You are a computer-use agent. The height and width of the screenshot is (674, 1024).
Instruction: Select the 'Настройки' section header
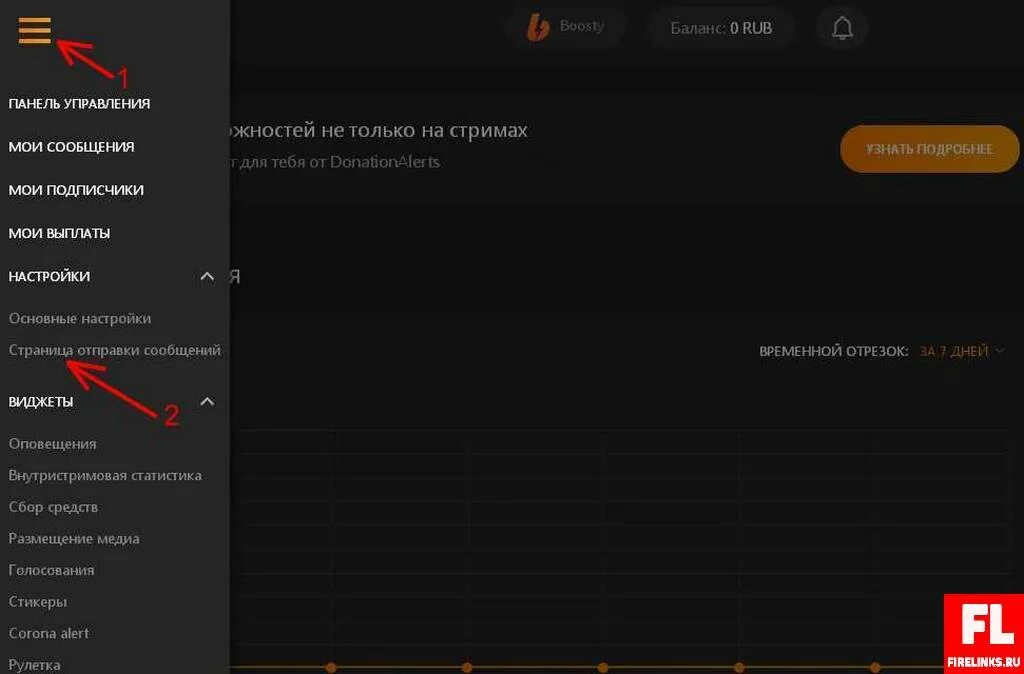(49, 276)
